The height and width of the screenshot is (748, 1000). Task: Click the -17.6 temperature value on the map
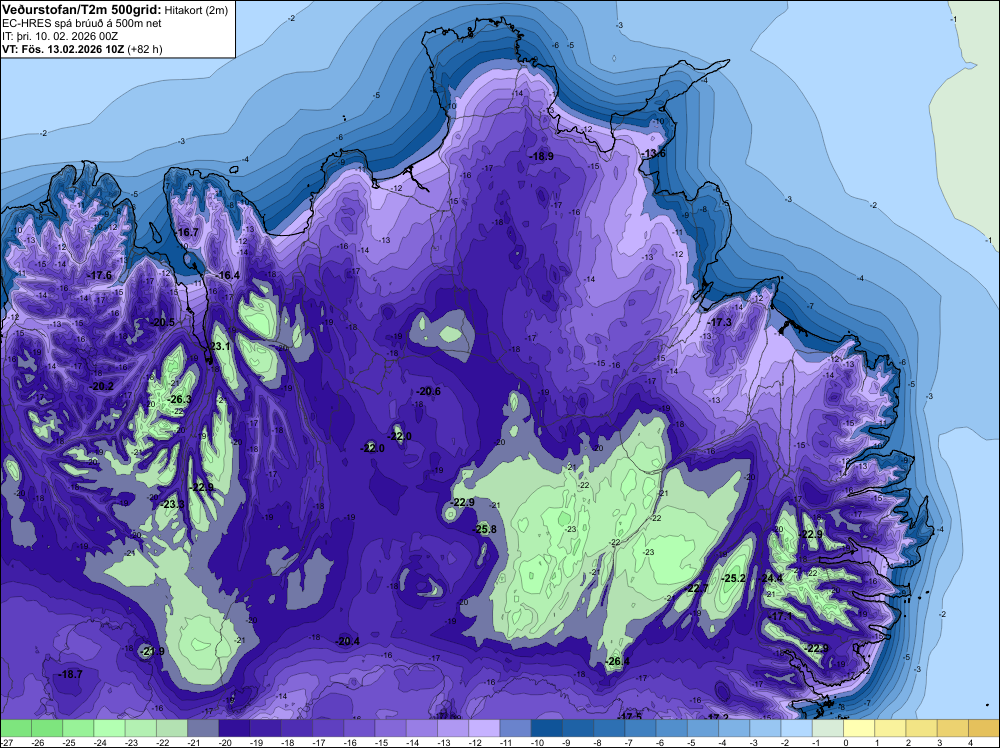pyautogui.click(x=100, y=275)
